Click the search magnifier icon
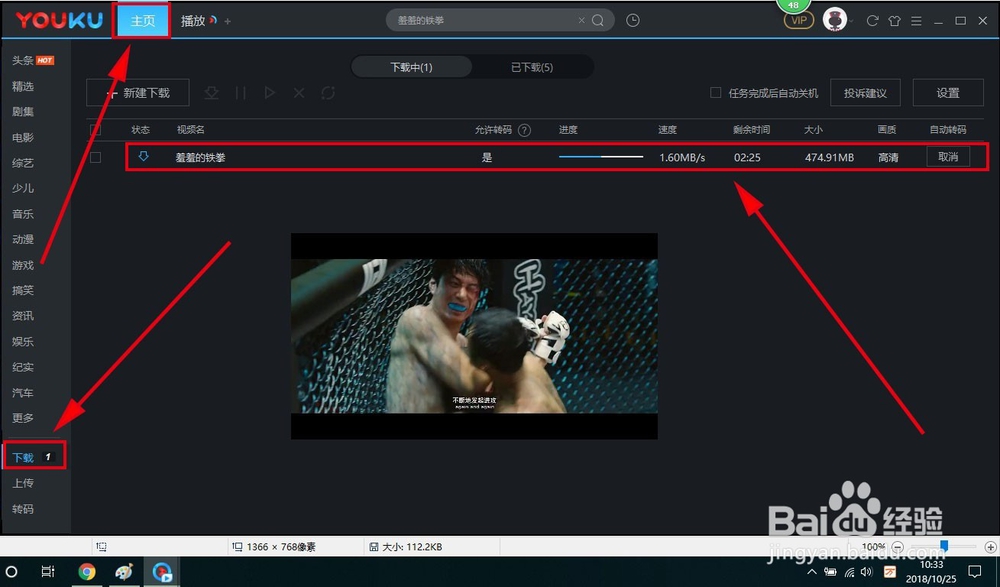This screenshot has height=587, width=1000. (x=598, y=20)
